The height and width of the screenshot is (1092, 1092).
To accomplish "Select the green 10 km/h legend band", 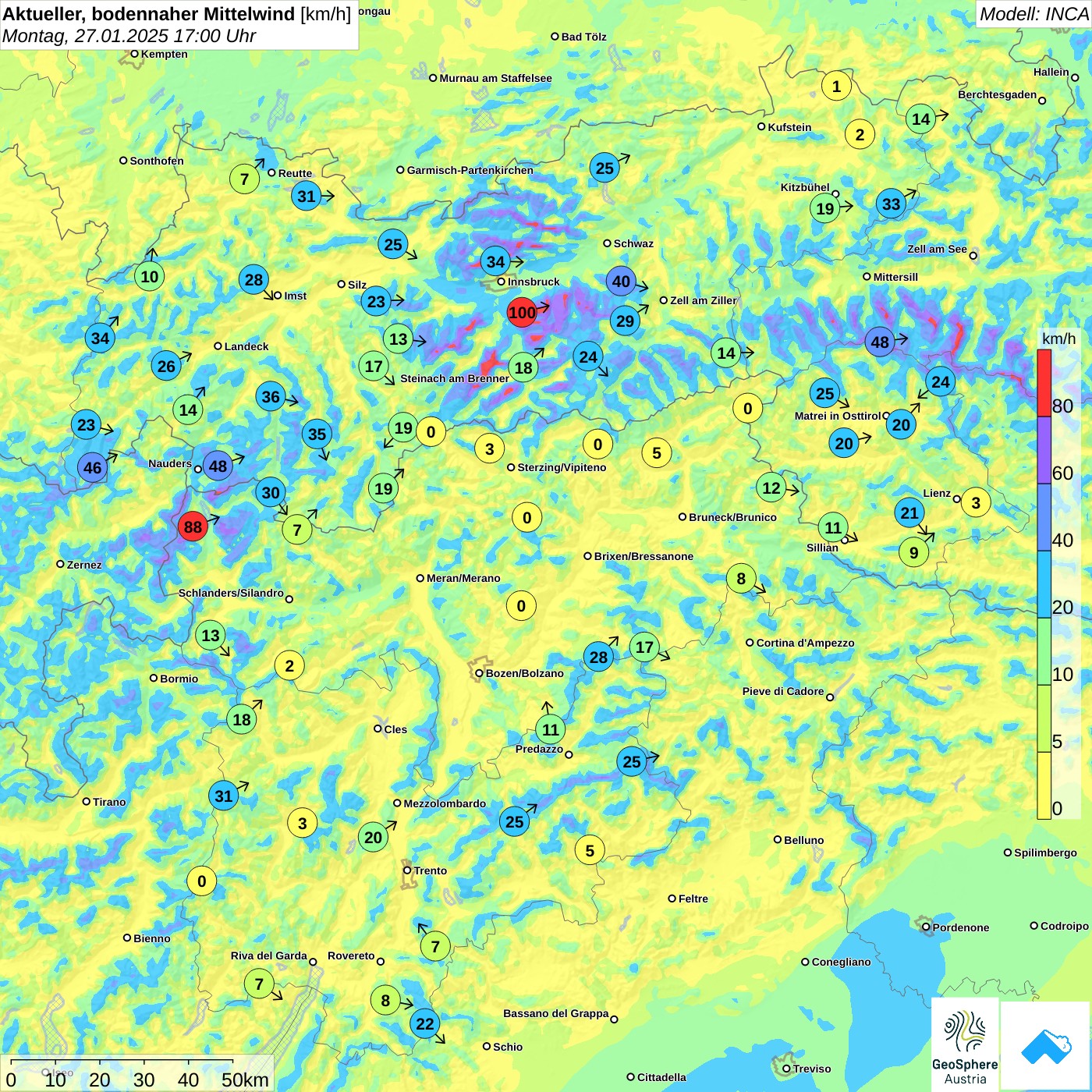I will 1044,651.
